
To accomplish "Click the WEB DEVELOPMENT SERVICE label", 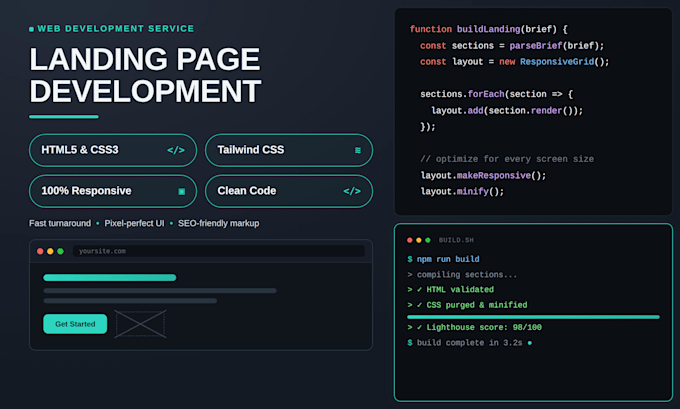I will (x=116, y=29).
